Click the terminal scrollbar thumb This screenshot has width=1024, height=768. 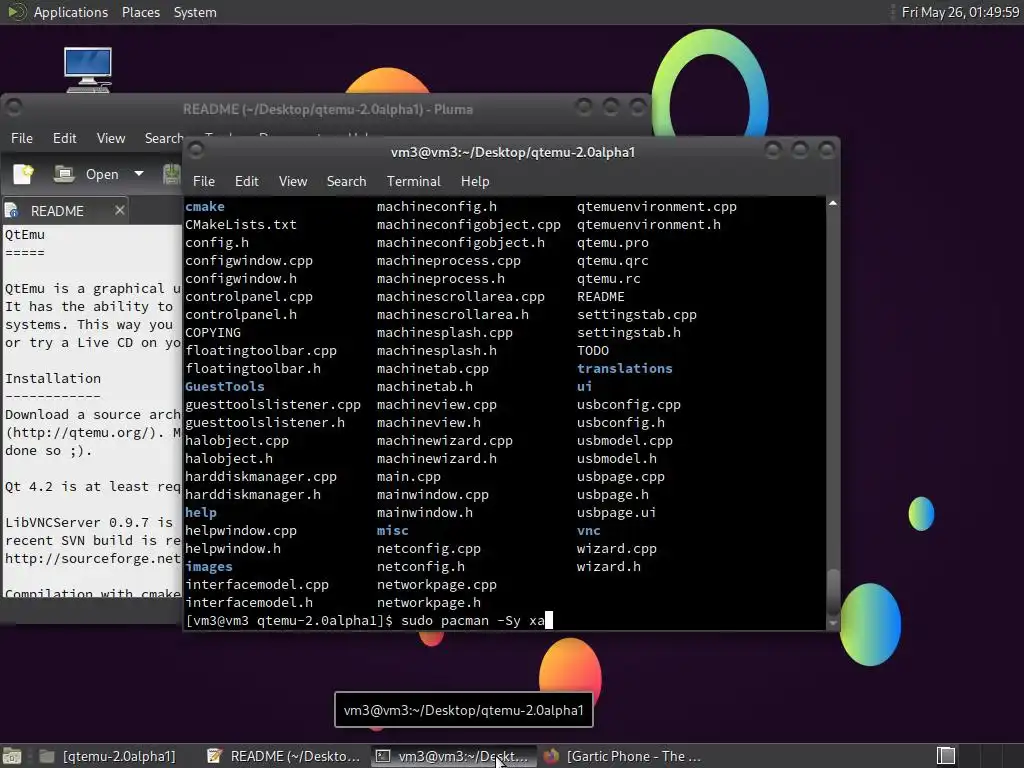[833, 590]
